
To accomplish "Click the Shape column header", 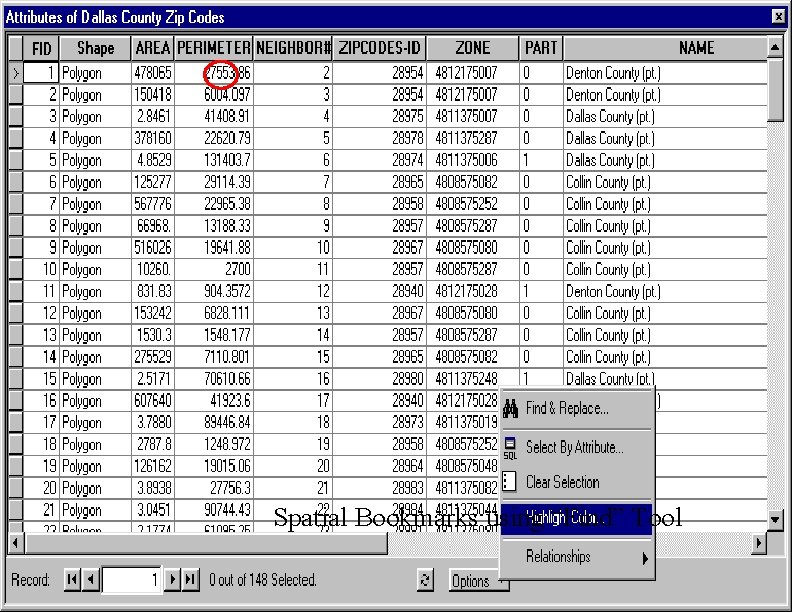I will pyautogui.click(x=95, y=48).
